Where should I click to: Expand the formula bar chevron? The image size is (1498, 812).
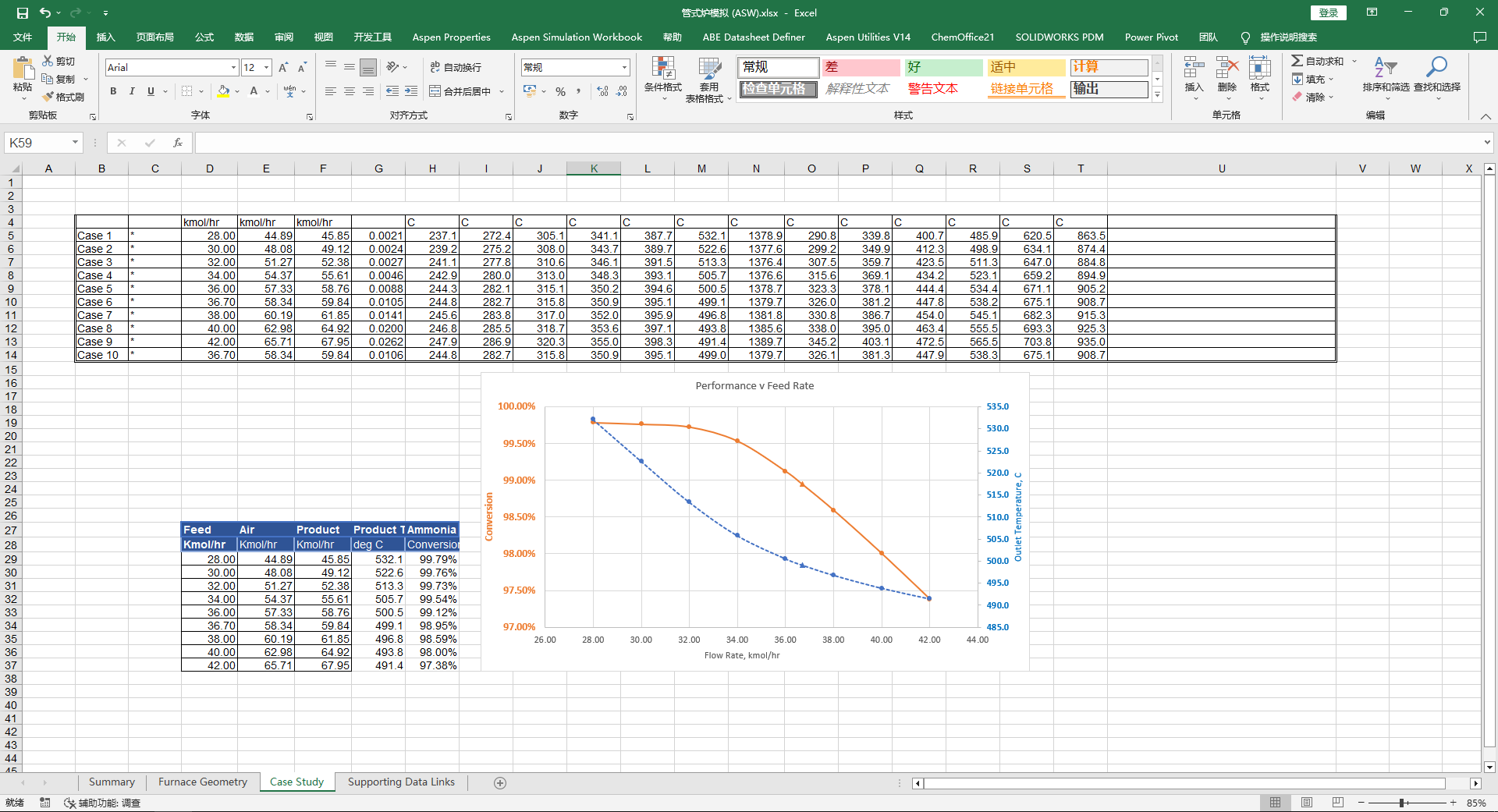coord(1487,143)
